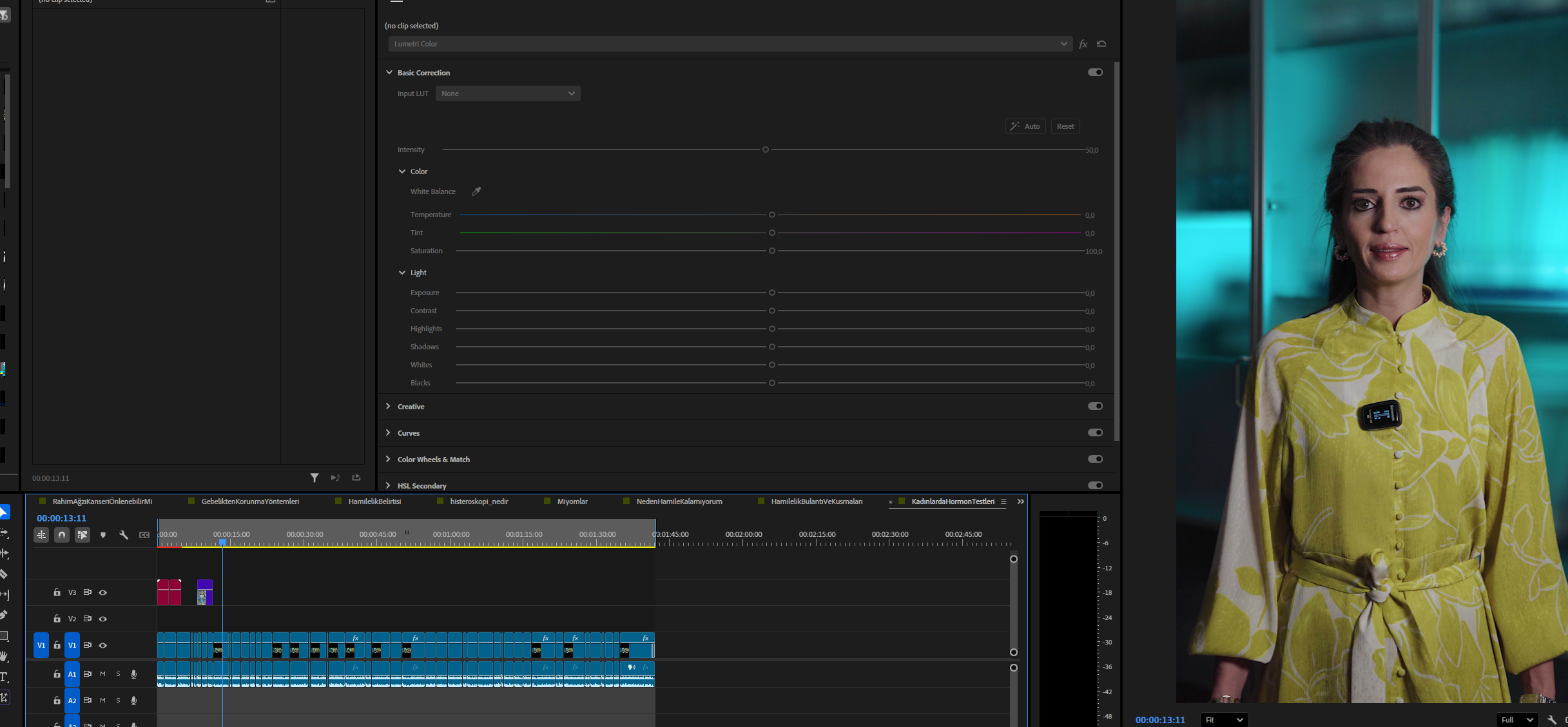The width and height of the screenshot is (1568, 727).
Task: Expand Color Wheels & Match section
Action: click(x=388, y=459)
